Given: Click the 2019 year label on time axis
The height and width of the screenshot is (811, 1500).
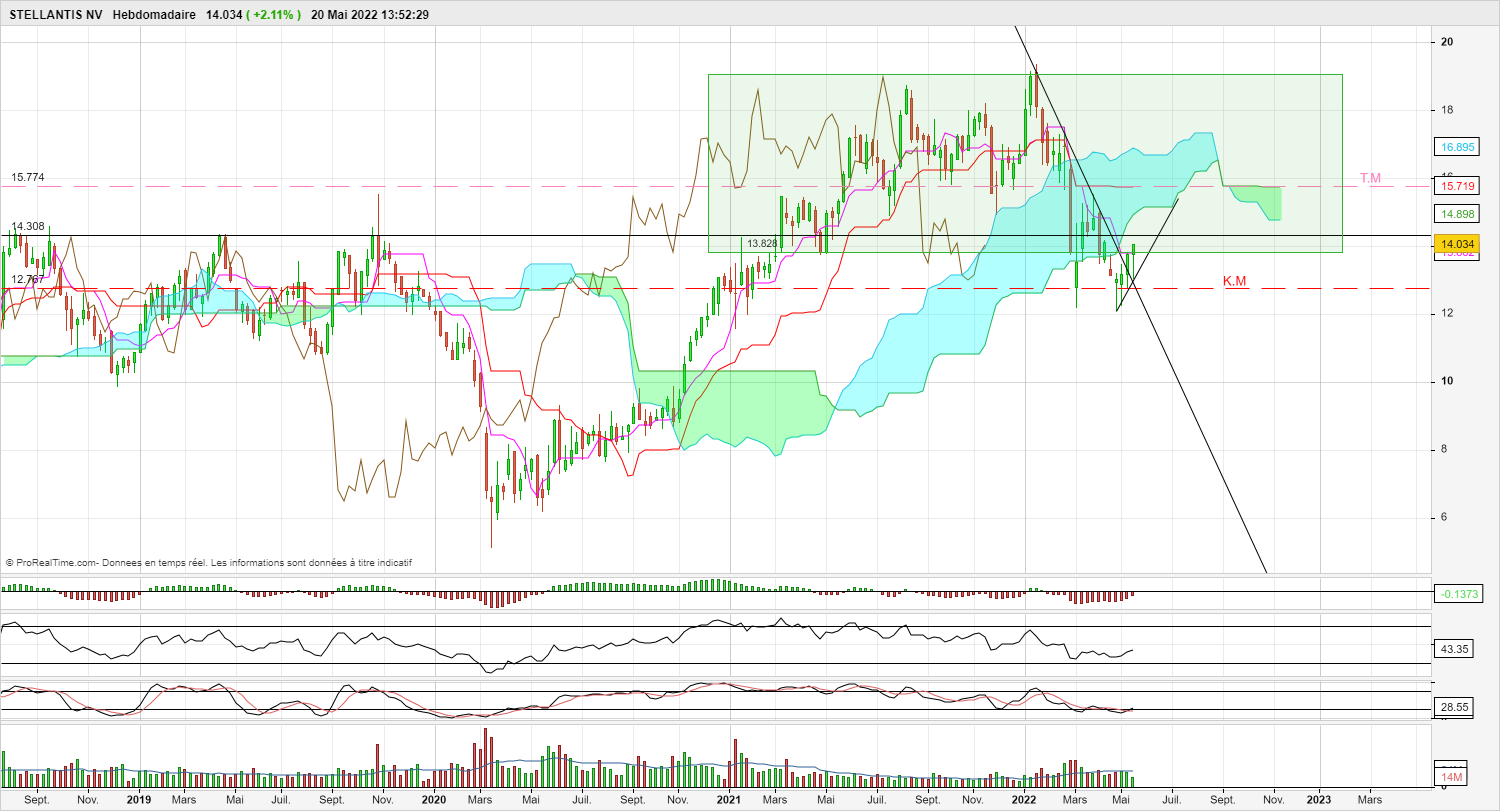Looking at the screenshot, I should pyautogui.click(x=139, y=800).
